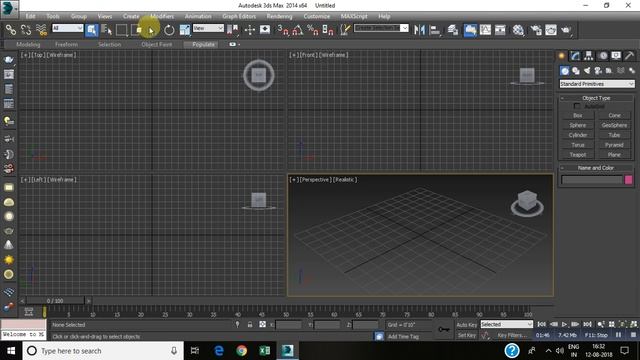Viewport: 640px width, 360px height.
Task: Toggle Percent Snap
Action: tap(313, 30)
